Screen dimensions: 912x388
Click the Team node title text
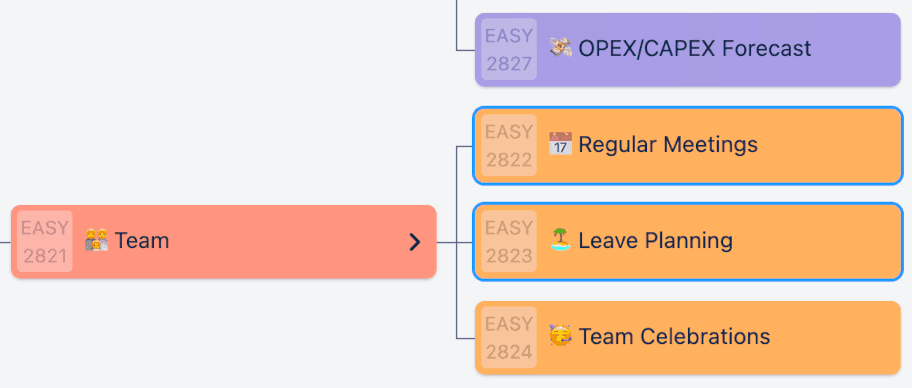coord(142,240)
